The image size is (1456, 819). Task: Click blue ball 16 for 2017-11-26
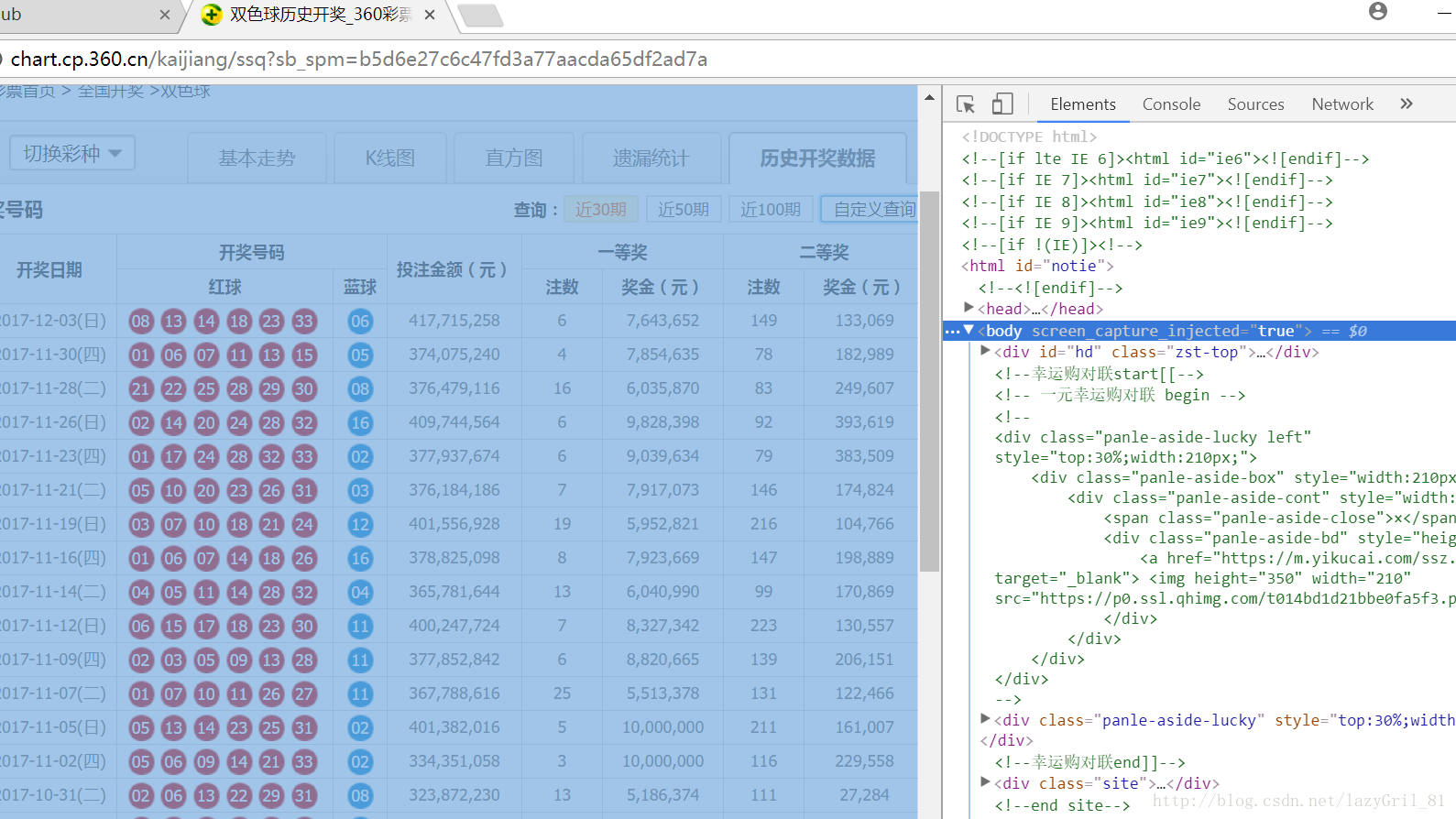360,423
